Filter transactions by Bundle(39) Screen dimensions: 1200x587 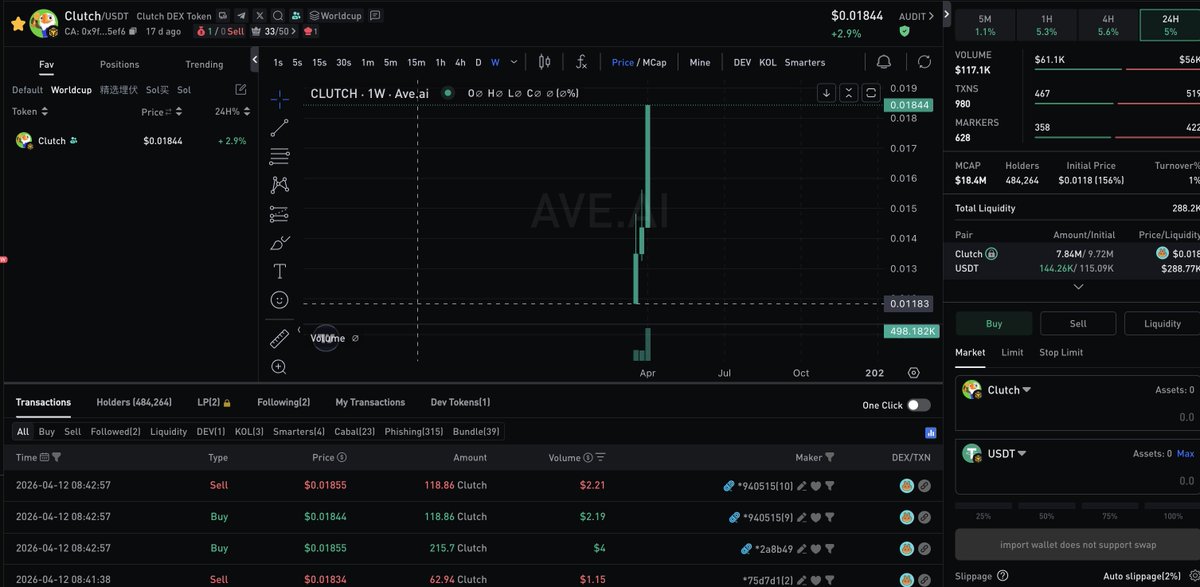476,432
